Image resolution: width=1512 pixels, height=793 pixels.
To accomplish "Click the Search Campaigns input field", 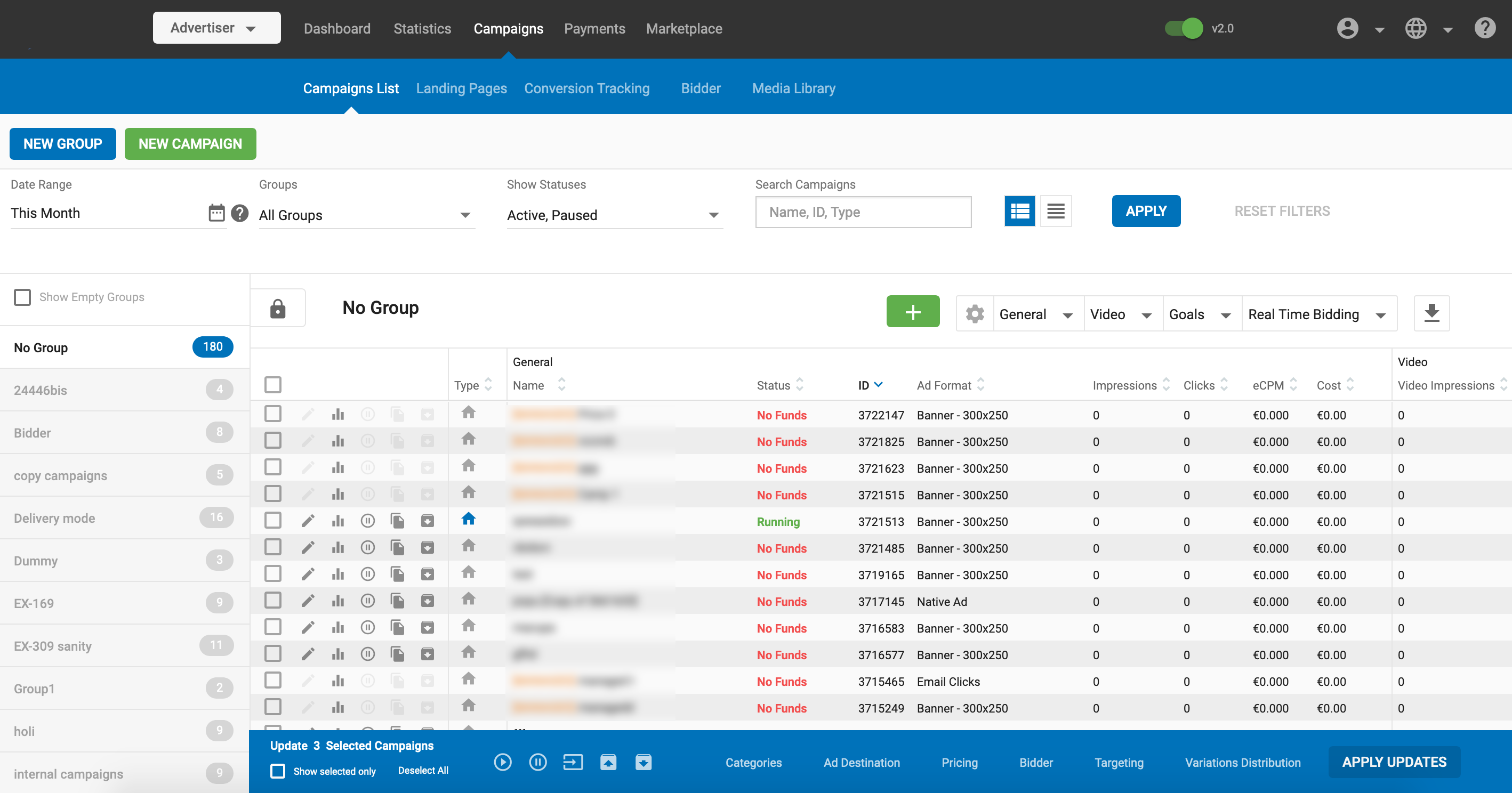I will tap(863, 212).
